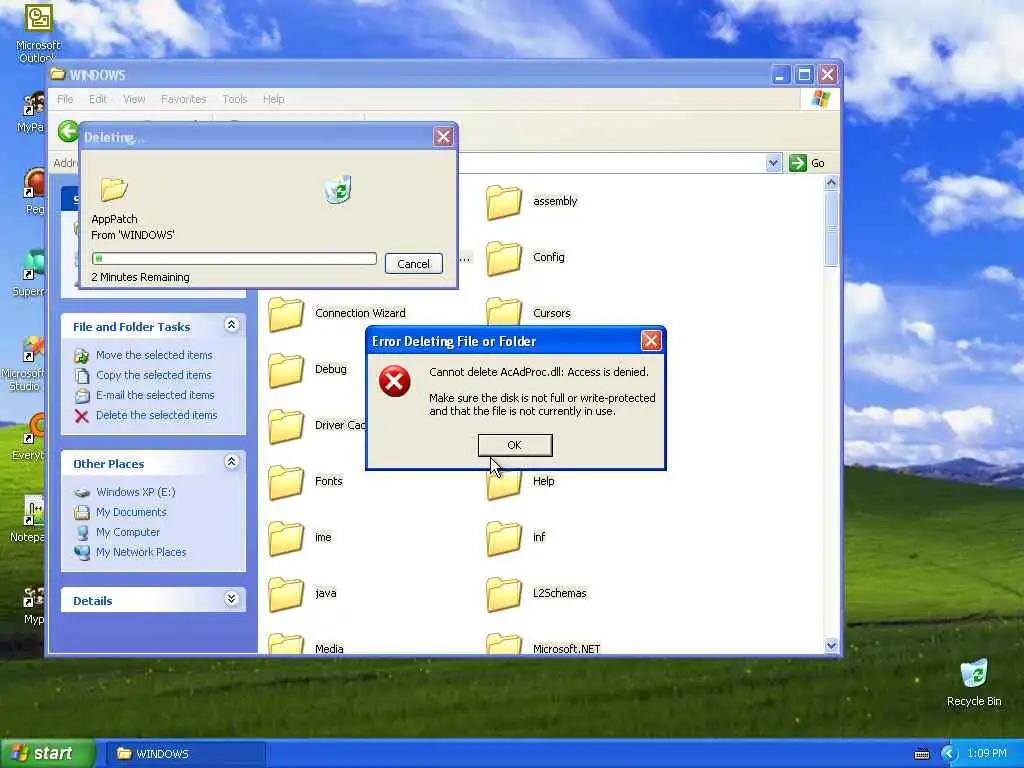Select the Media folder label
The height and width of the screenshot is (768, 1024).
click(329, 648)
